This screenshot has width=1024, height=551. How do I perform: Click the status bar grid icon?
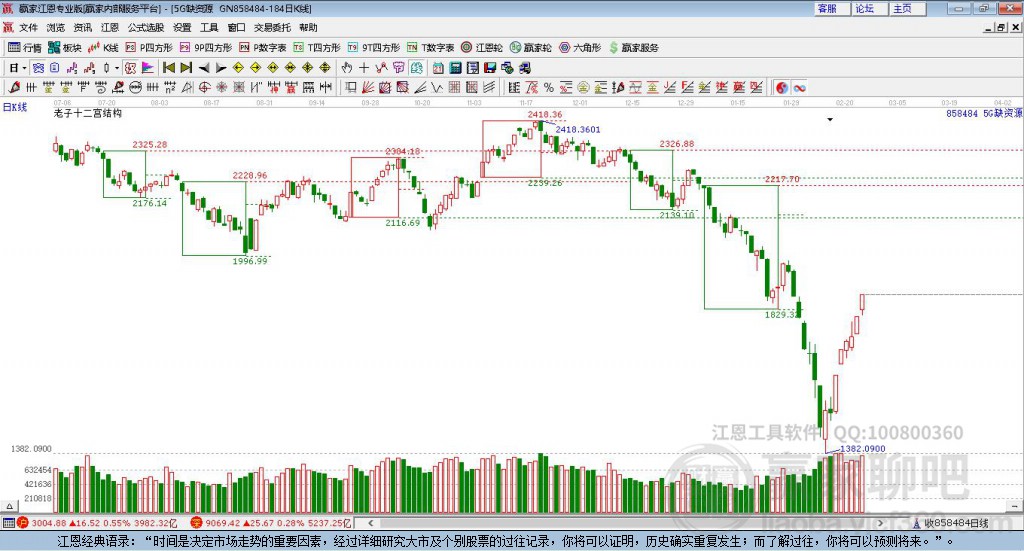pos(8,523)
